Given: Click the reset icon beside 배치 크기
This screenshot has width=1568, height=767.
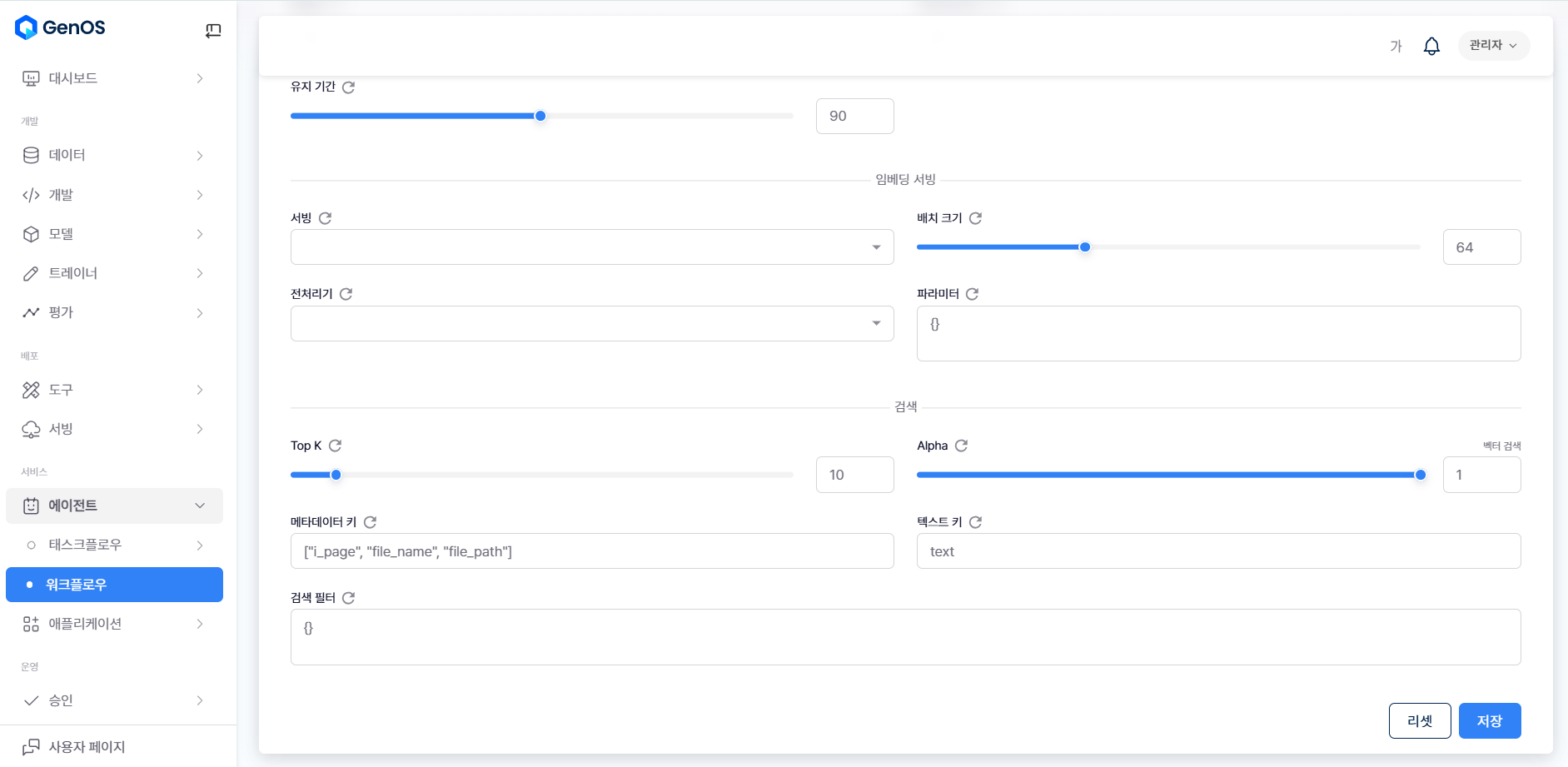Looking at the screenshot, I should coord(975,218).
